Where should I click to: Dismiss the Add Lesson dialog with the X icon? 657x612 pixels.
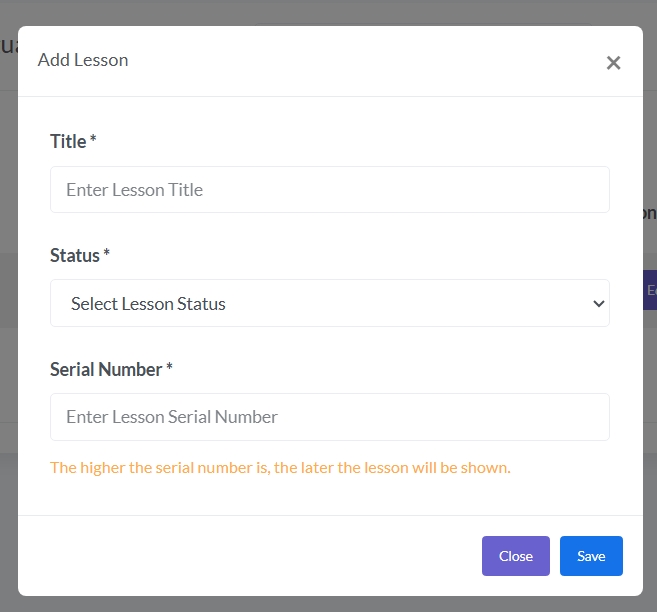point(613,63)
